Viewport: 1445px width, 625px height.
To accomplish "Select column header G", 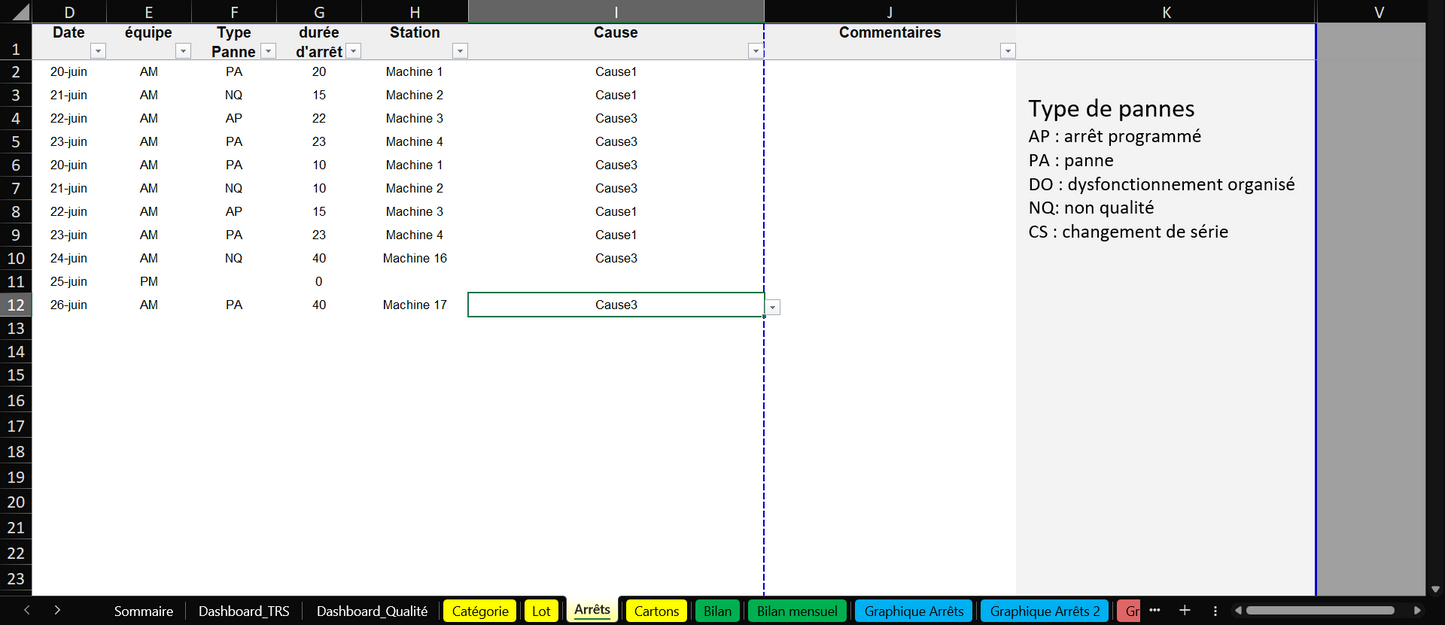I will 319,11.
